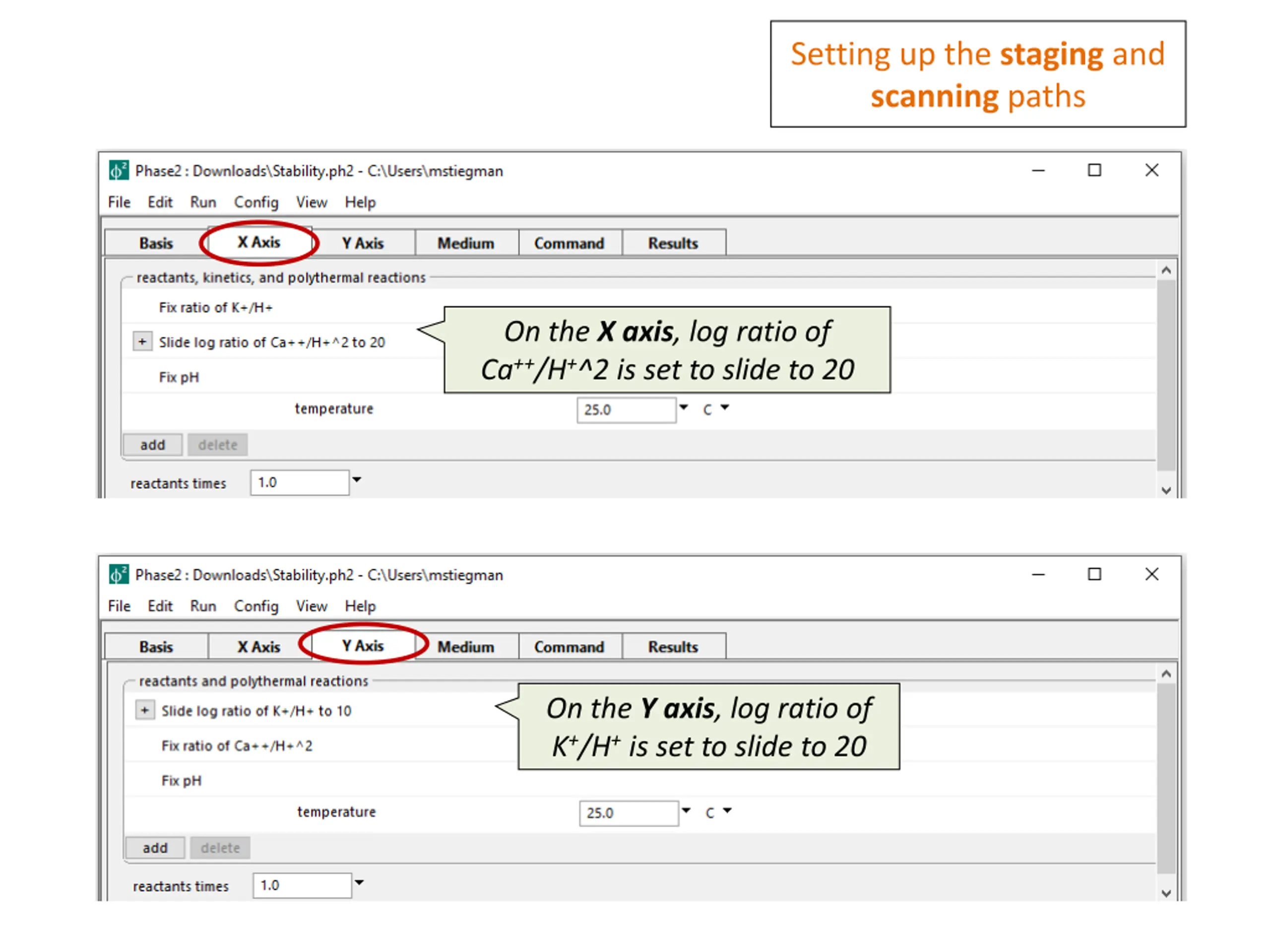This screenshot has width=1270, height=952.
Task: Switch to Medium tab in top window
Action: pyautogui.click(x=465, y=243)
